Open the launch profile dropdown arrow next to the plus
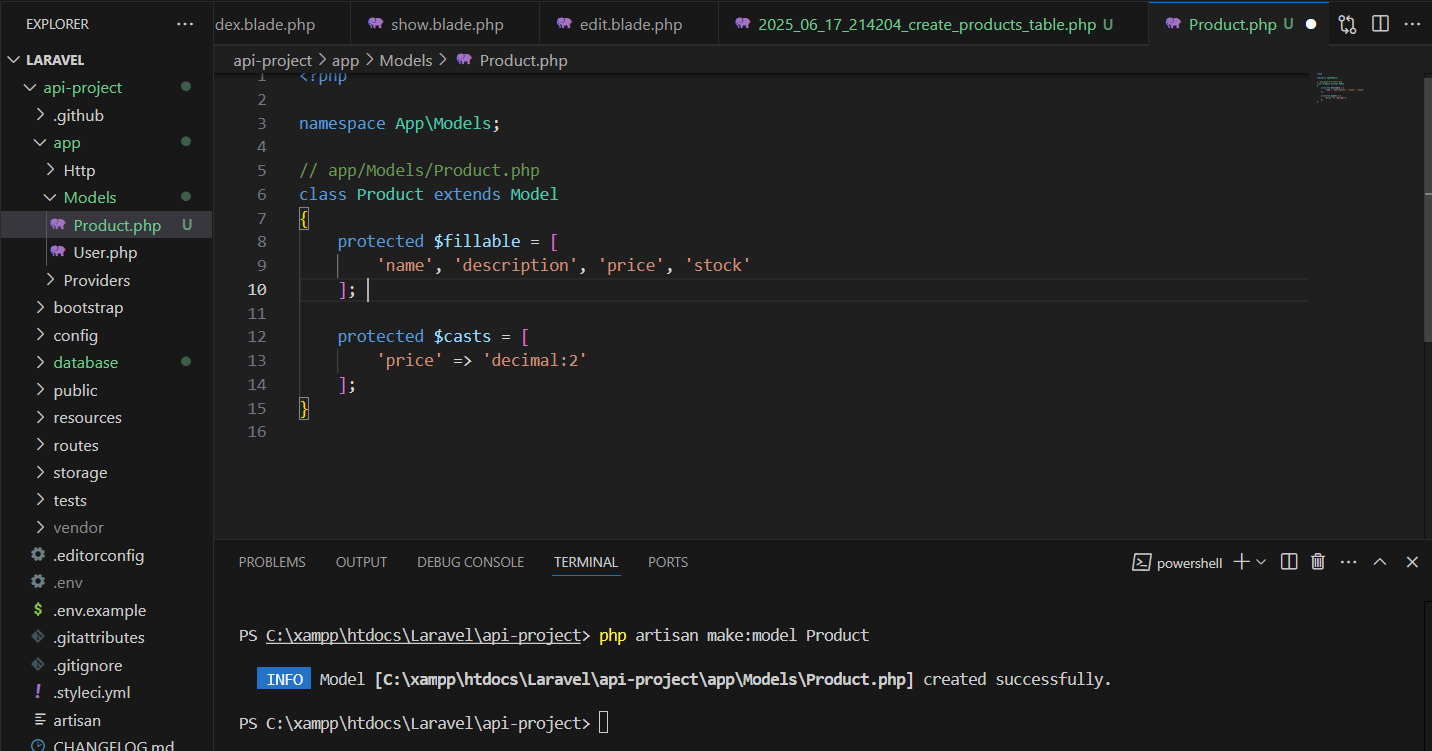The width and height of the screenshot is (1432, 751). 1260,562
